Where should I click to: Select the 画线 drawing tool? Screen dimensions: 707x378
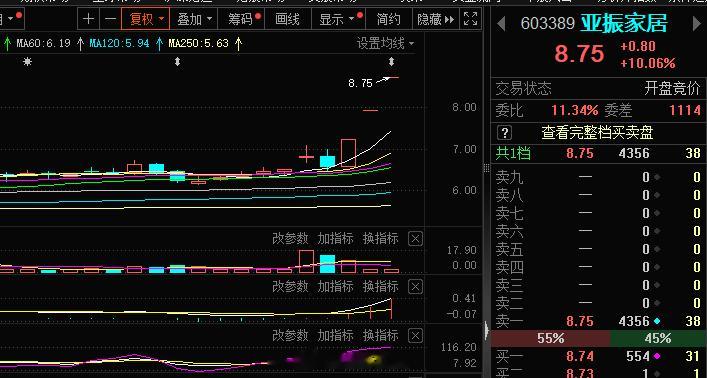pos(287,19)
